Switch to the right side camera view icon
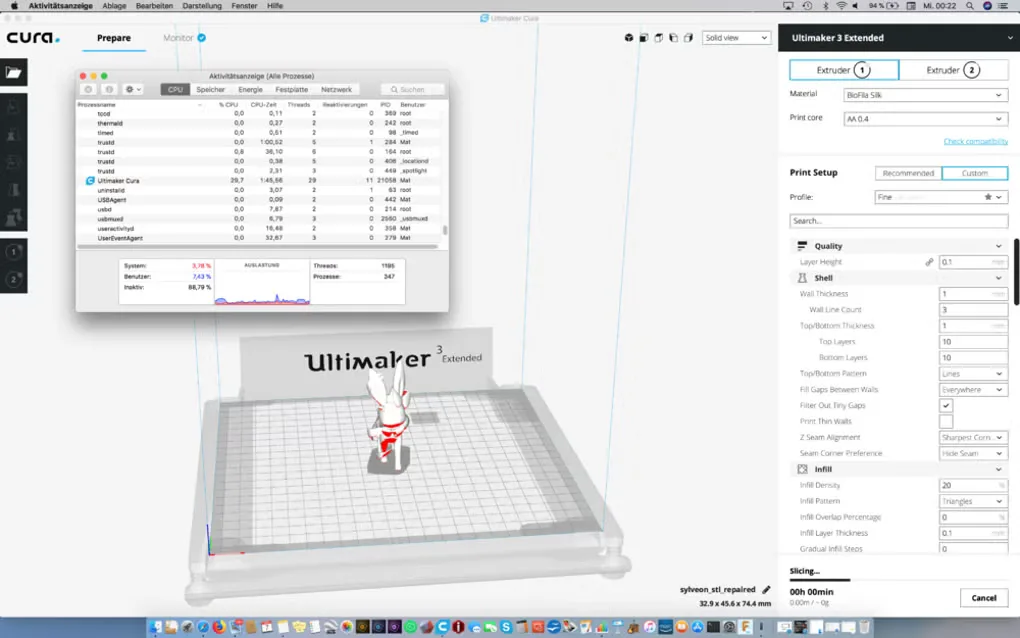The image size is (1020, 638). (688, 38)
